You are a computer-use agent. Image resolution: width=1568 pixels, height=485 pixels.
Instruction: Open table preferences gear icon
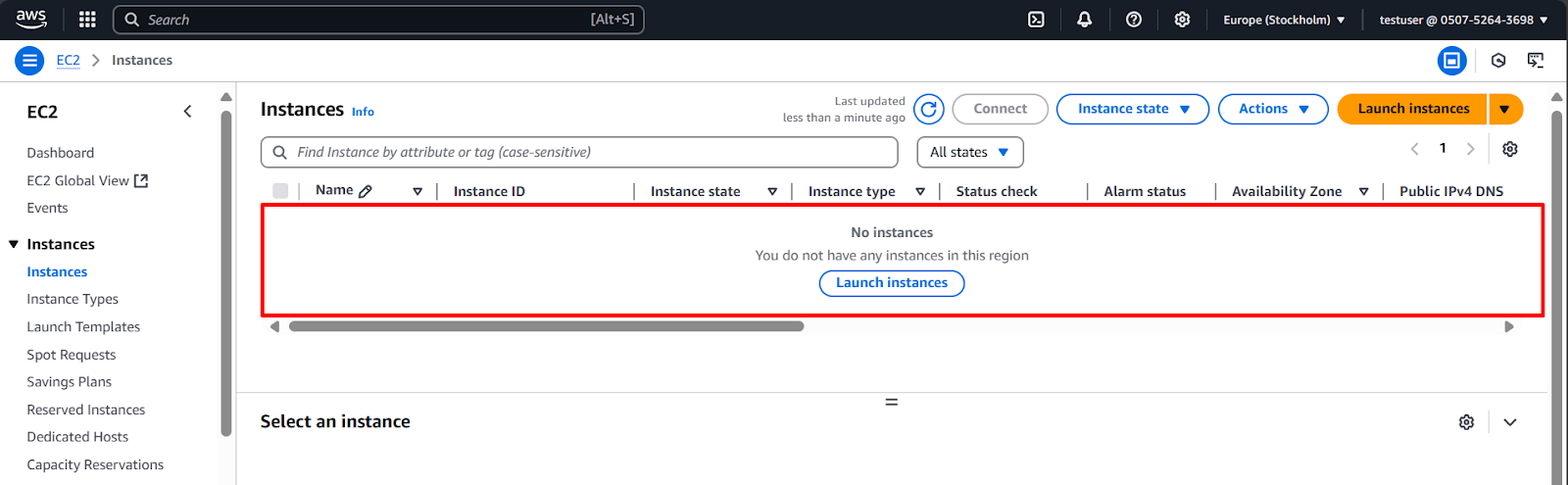click(1510, 149)
